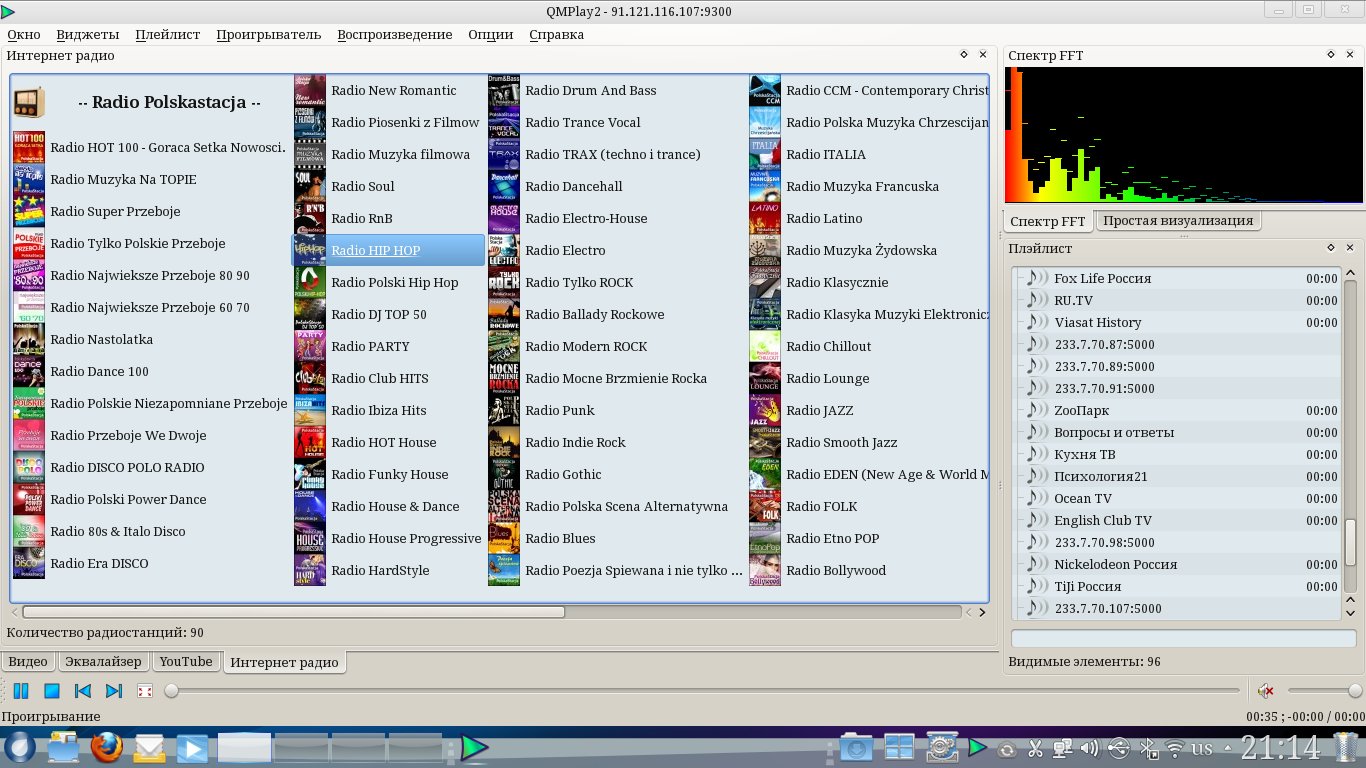
Task: Skip to the previous track
Action: [83, 691]
